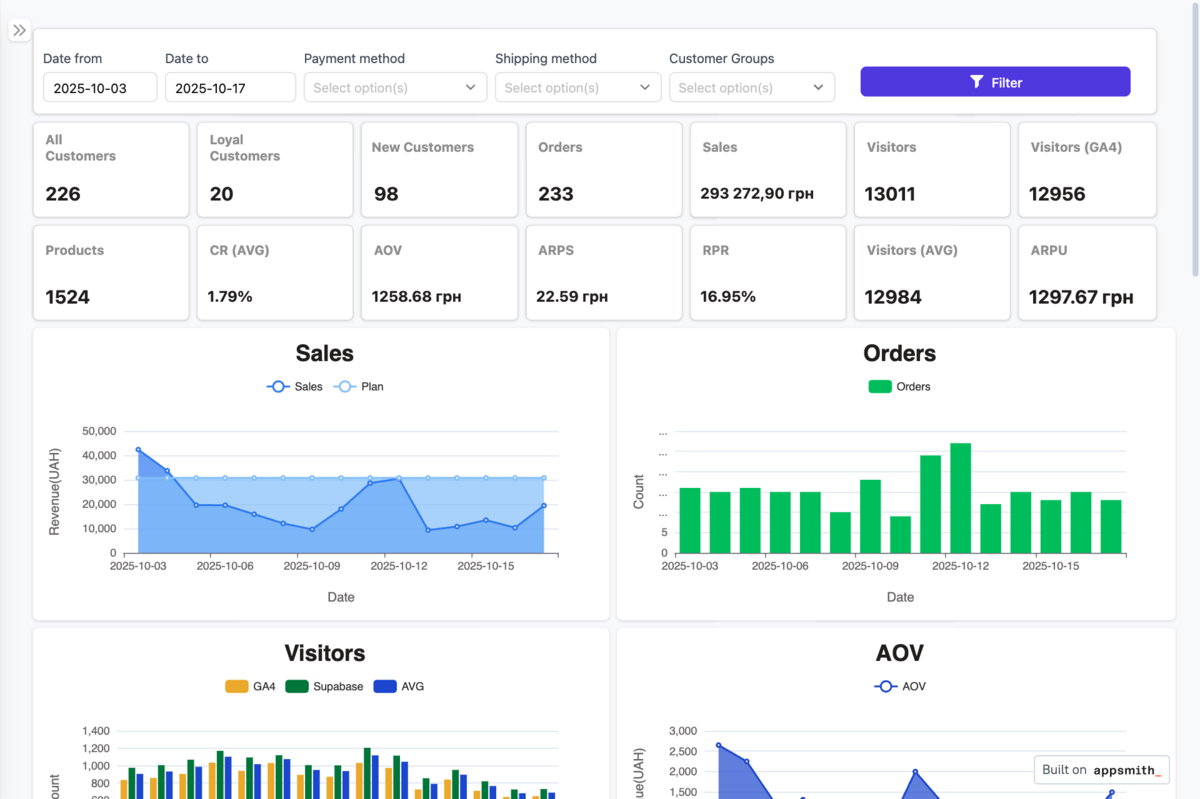Open the Payment method dropdown
This screenshot has height=799, width=1200.
pos(395,88)
